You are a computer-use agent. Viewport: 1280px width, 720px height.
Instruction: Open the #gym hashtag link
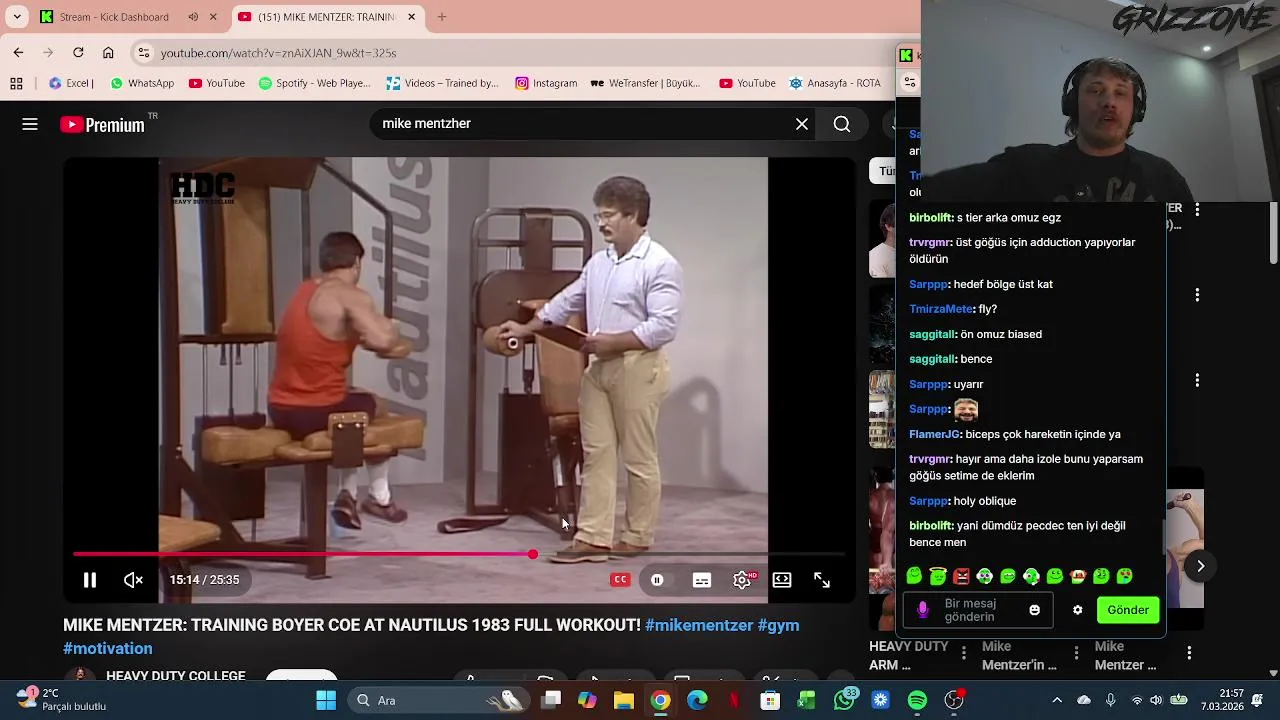pos(778,625)
